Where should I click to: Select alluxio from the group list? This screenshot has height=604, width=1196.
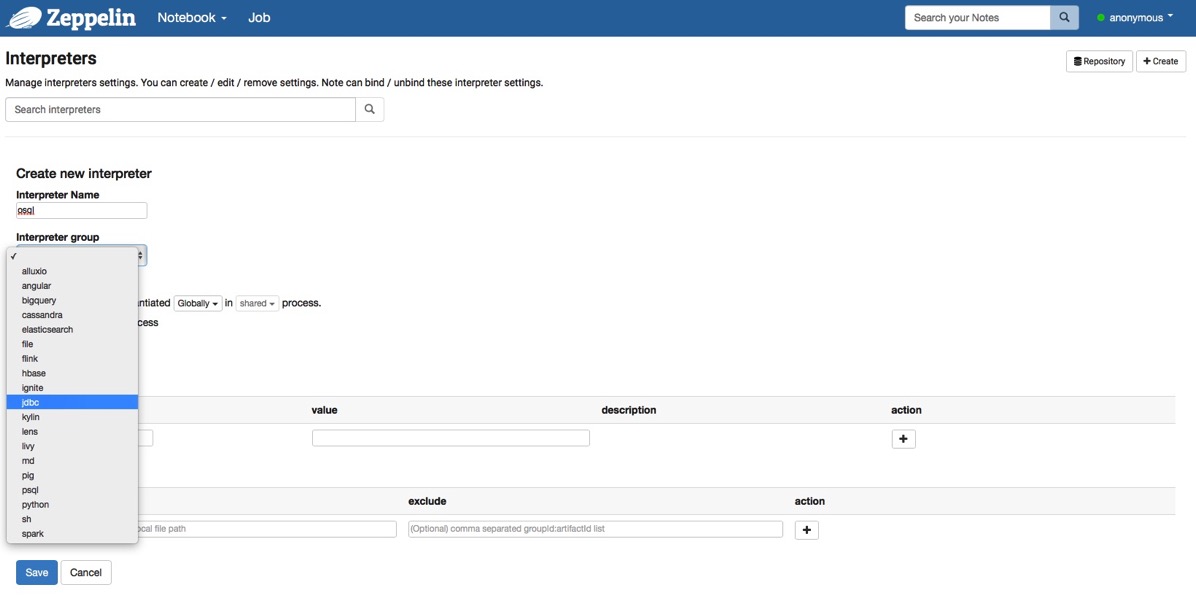(x=72, y=271)
